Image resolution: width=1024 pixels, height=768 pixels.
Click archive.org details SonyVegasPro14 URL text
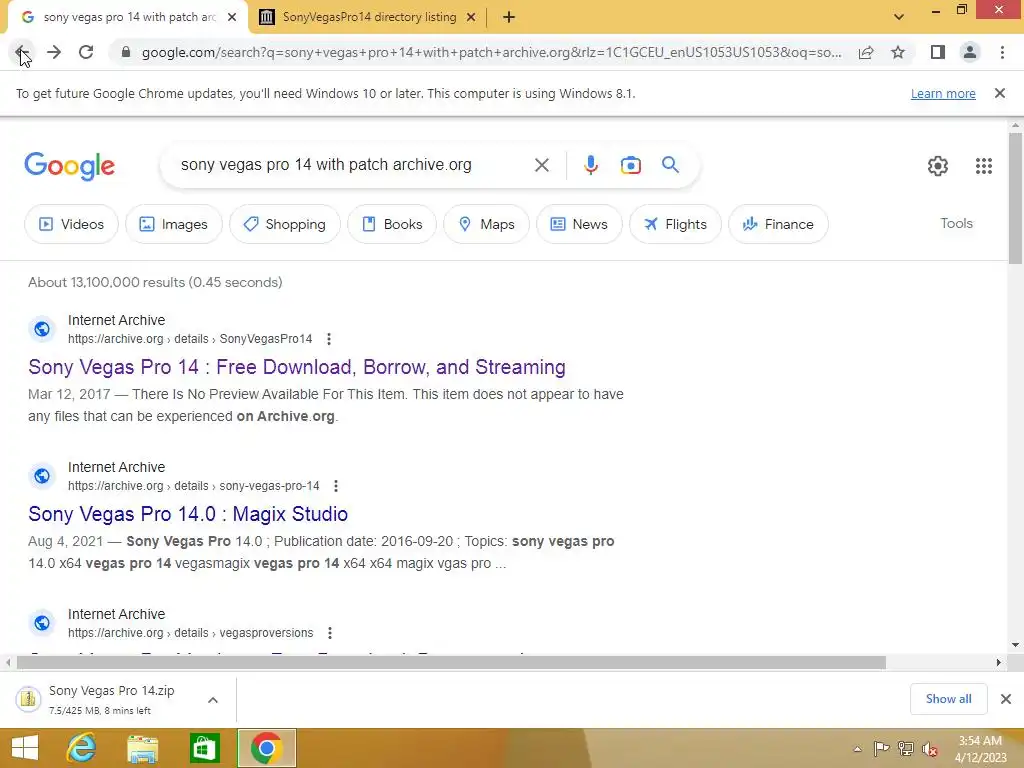point(190,339)
